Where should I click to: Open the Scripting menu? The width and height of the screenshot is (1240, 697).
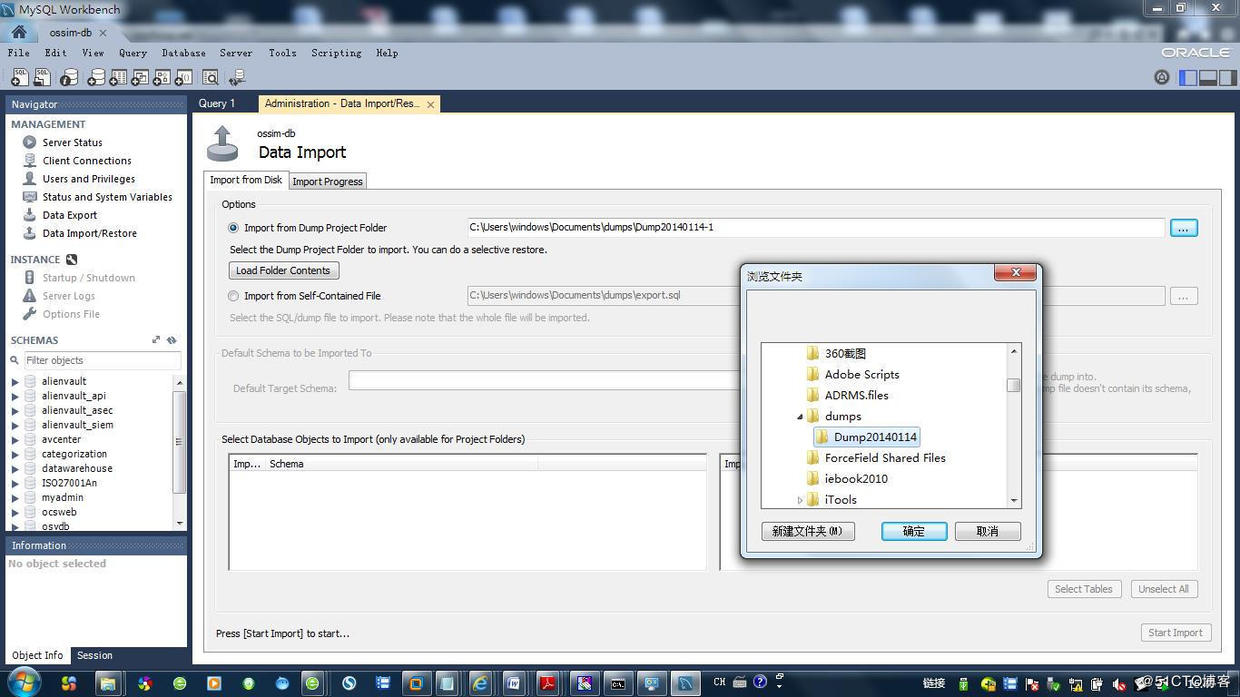point(336,53)
